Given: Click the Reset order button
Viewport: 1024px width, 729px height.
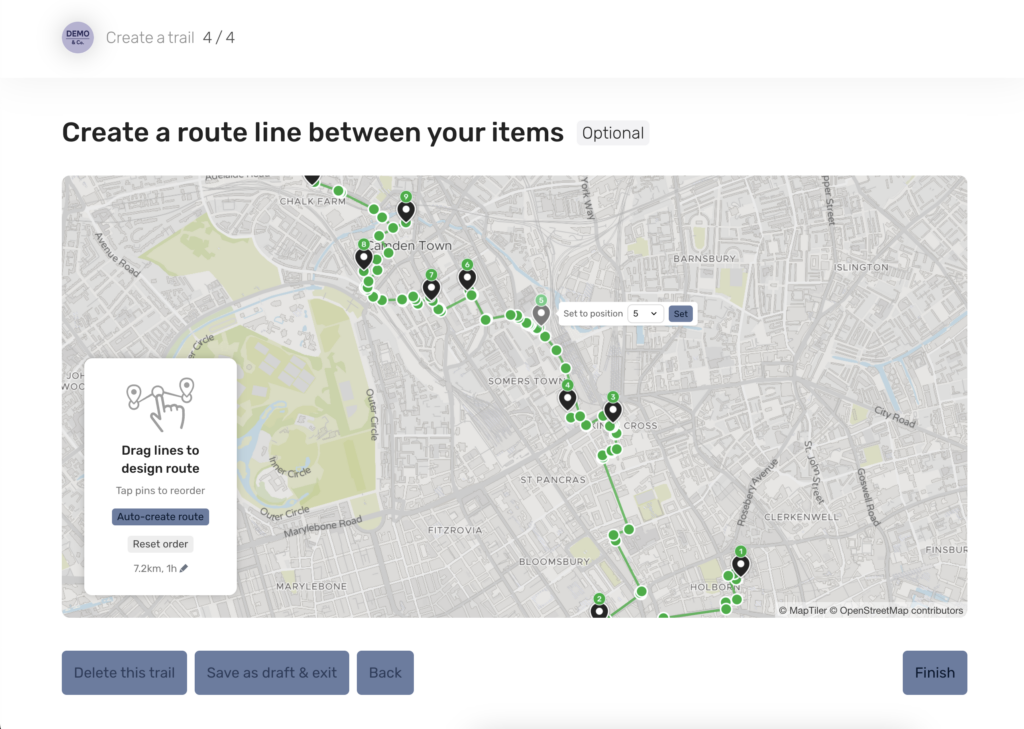Looking at the screenshot, I should click(x=160, y=545).
